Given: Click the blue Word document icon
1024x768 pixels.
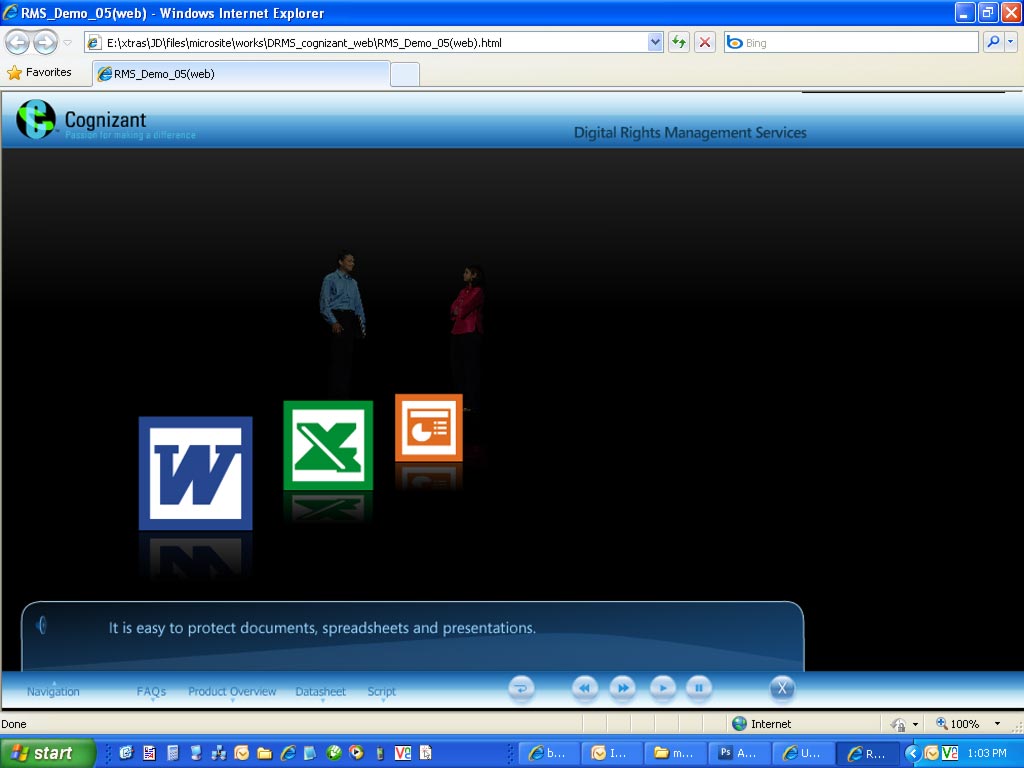Looking at the screenshot, I should (x=195, y=473).
